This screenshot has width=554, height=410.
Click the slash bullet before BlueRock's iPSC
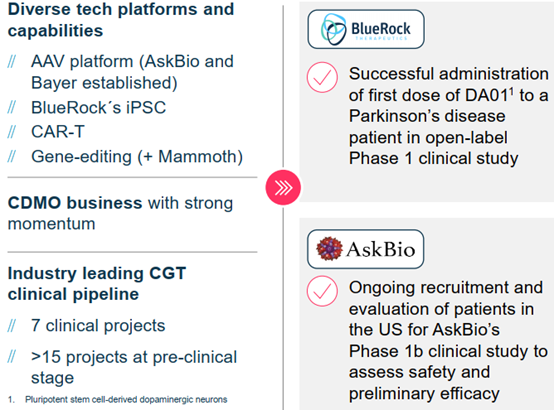pos(12,107)
